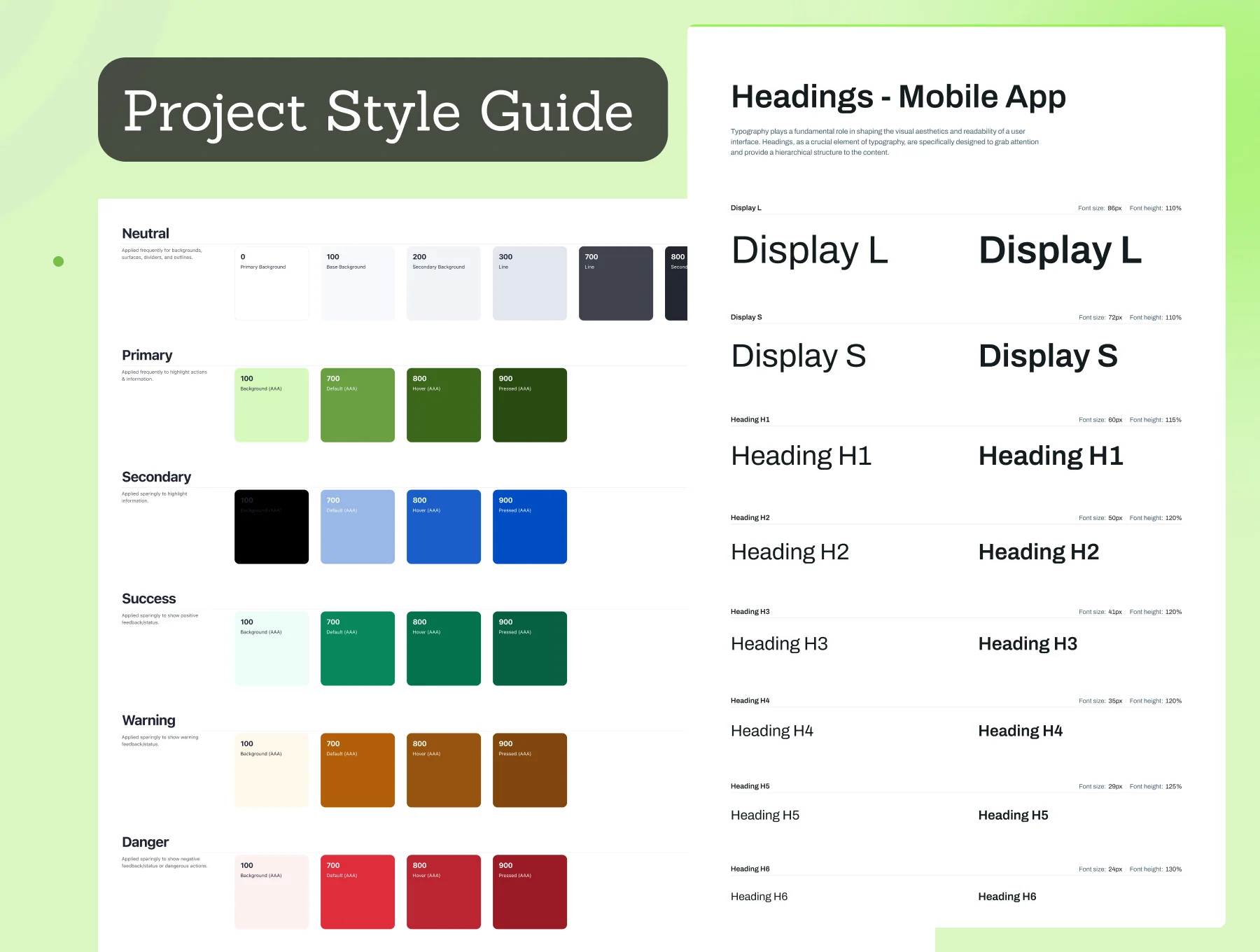Select the Success 700 Default swatch
This screenshot has height=952, width=1260.
pos(358,649)
